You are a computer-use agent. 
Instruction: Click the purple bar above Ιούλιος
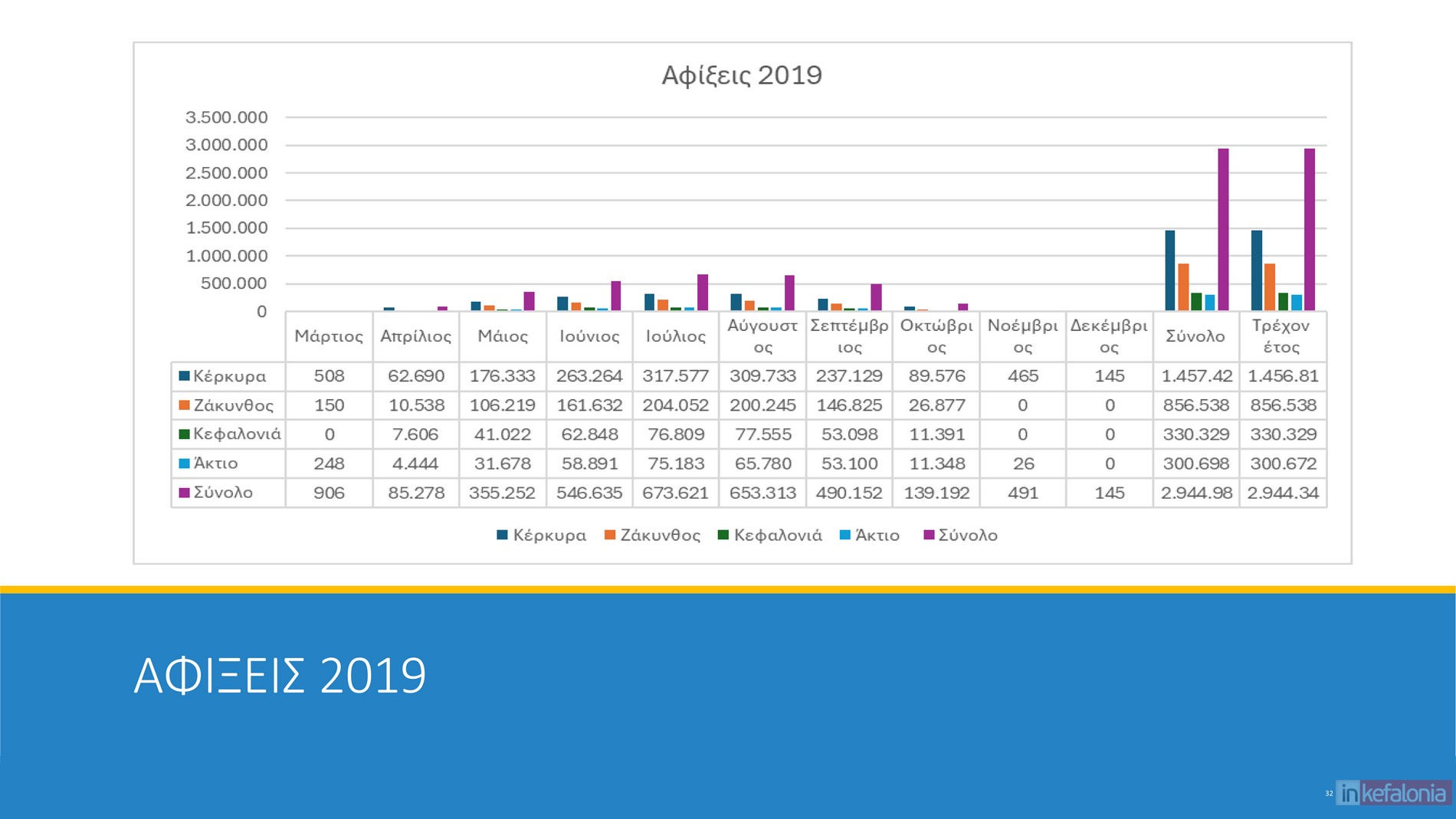pos(703,293)
